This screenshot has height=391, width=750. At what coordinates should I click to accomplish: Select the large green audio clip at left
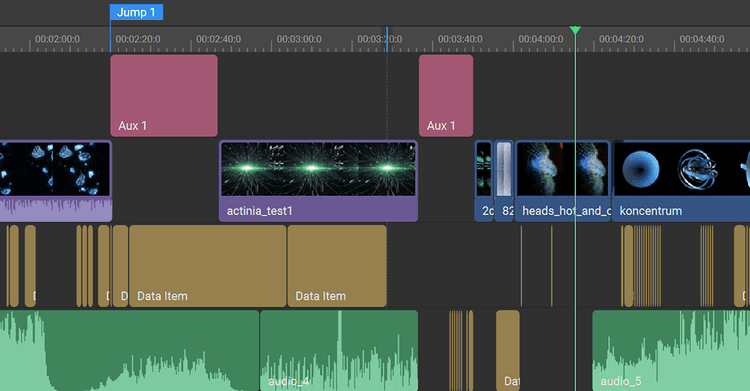(129, 350)
